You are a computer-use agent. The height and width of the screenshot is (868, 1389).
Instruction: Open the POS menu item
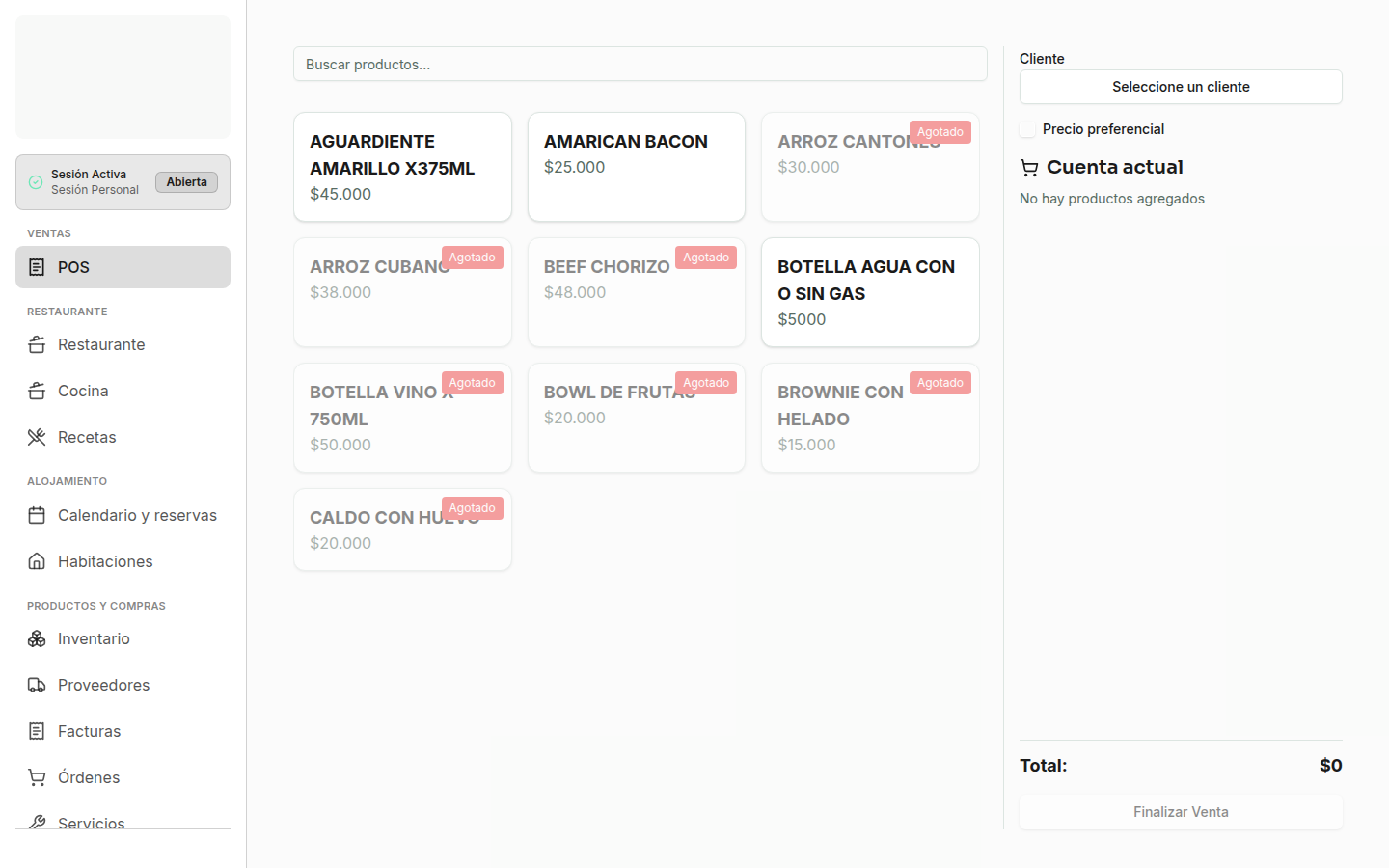pyautogui.click(x=123, y=267)
